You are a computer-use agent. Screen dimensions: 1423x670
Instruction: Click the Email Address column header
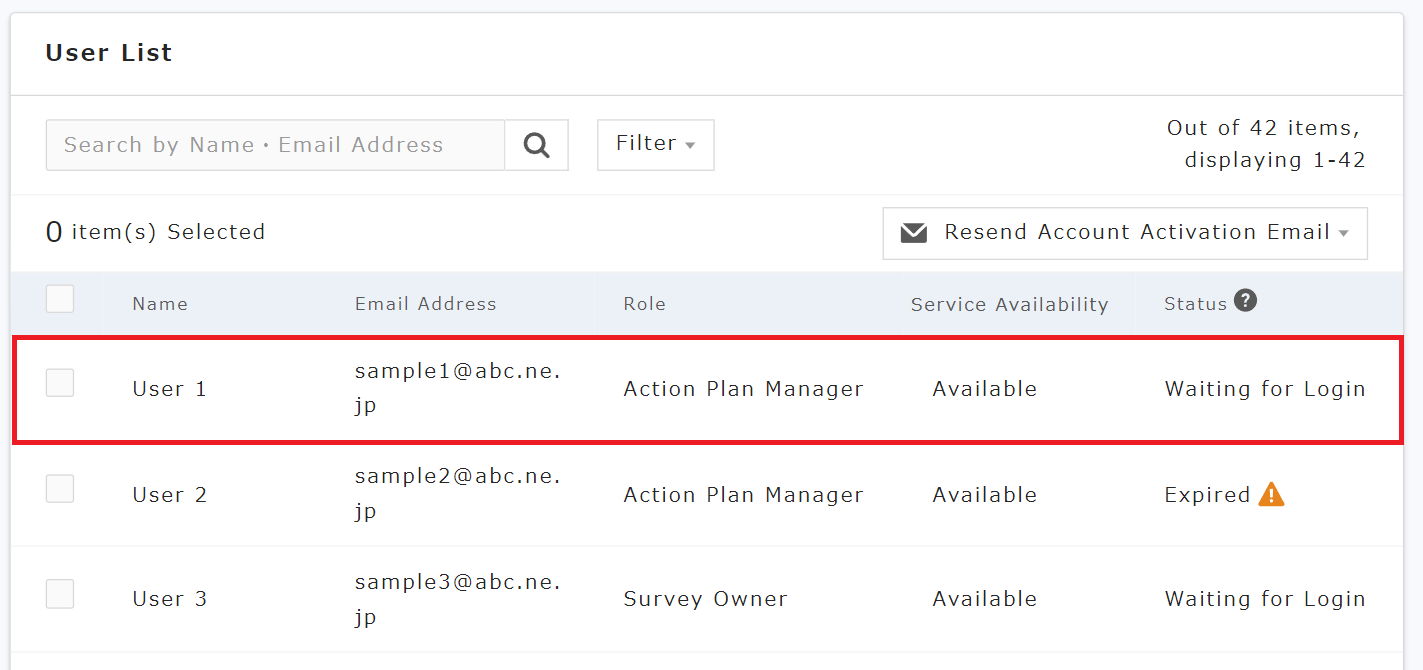click(425, 304)
